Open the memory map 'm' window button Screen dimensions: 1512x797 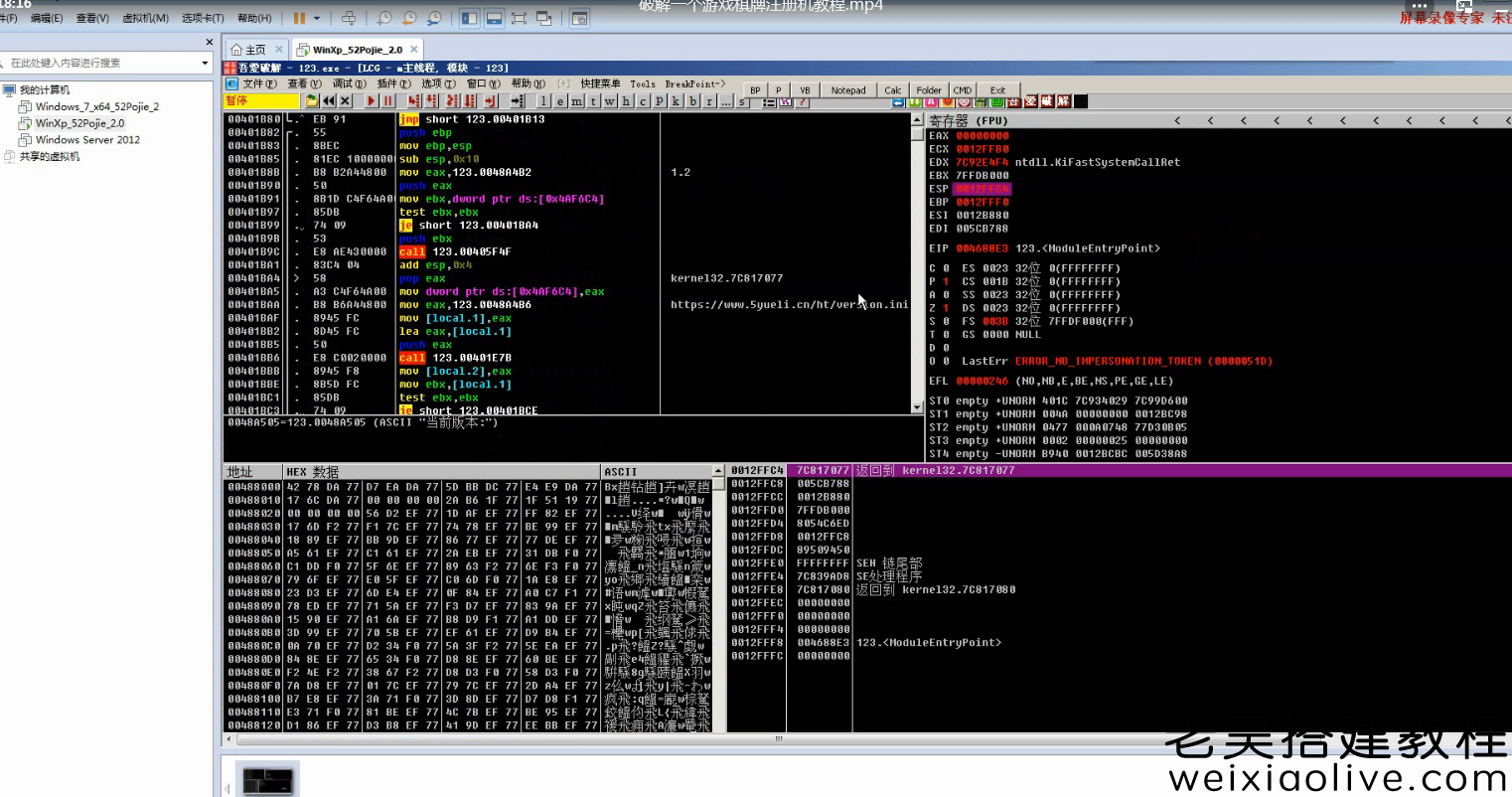[x=577, y=101]
